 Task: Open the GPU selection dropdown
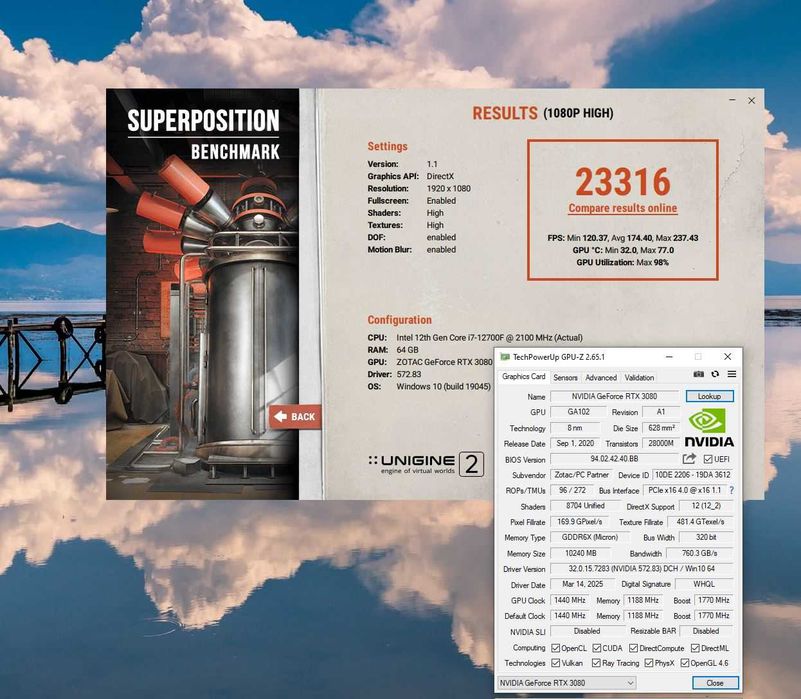coord(567,683)
